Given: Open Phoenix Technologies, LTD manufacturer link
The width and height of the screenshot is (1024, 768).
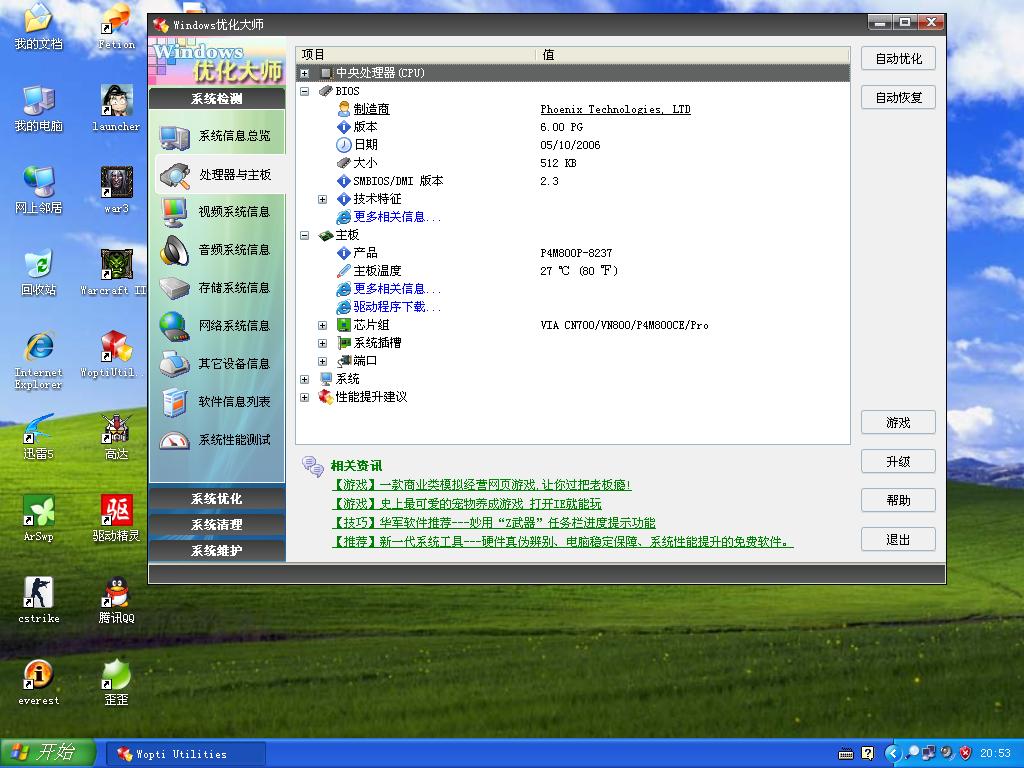Looking at the screenshot, I should (615, 109).
